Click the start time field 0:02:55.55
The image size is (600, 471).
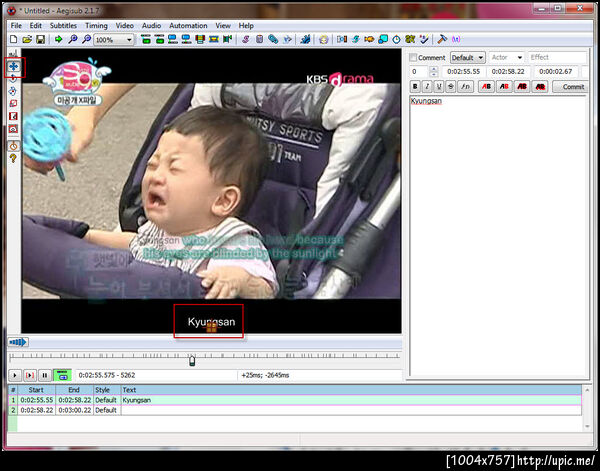(x=463, y=72)
